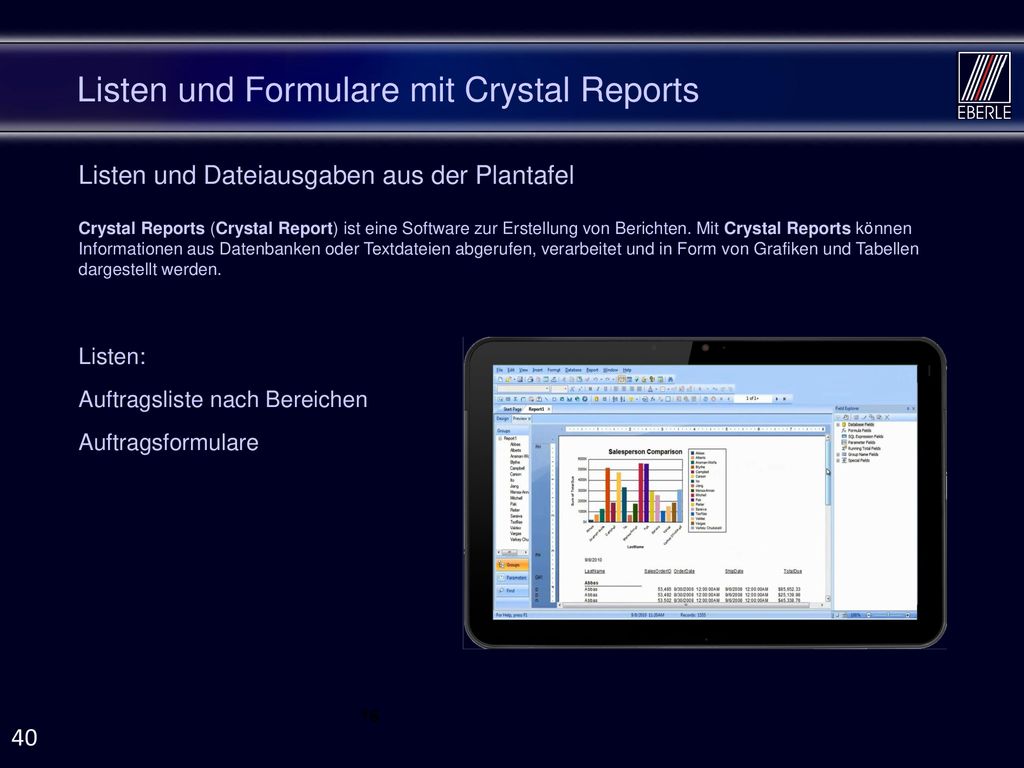Viewport: 1024px width, 768px height.
Task: Click the Italic formatting icon
Action: (598, 389)
